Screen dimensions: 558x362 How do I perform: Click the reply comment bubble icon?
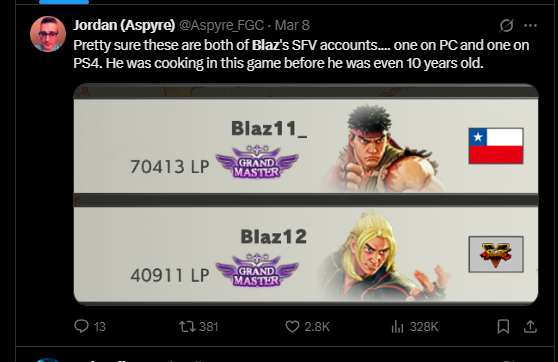pos(81,326)
